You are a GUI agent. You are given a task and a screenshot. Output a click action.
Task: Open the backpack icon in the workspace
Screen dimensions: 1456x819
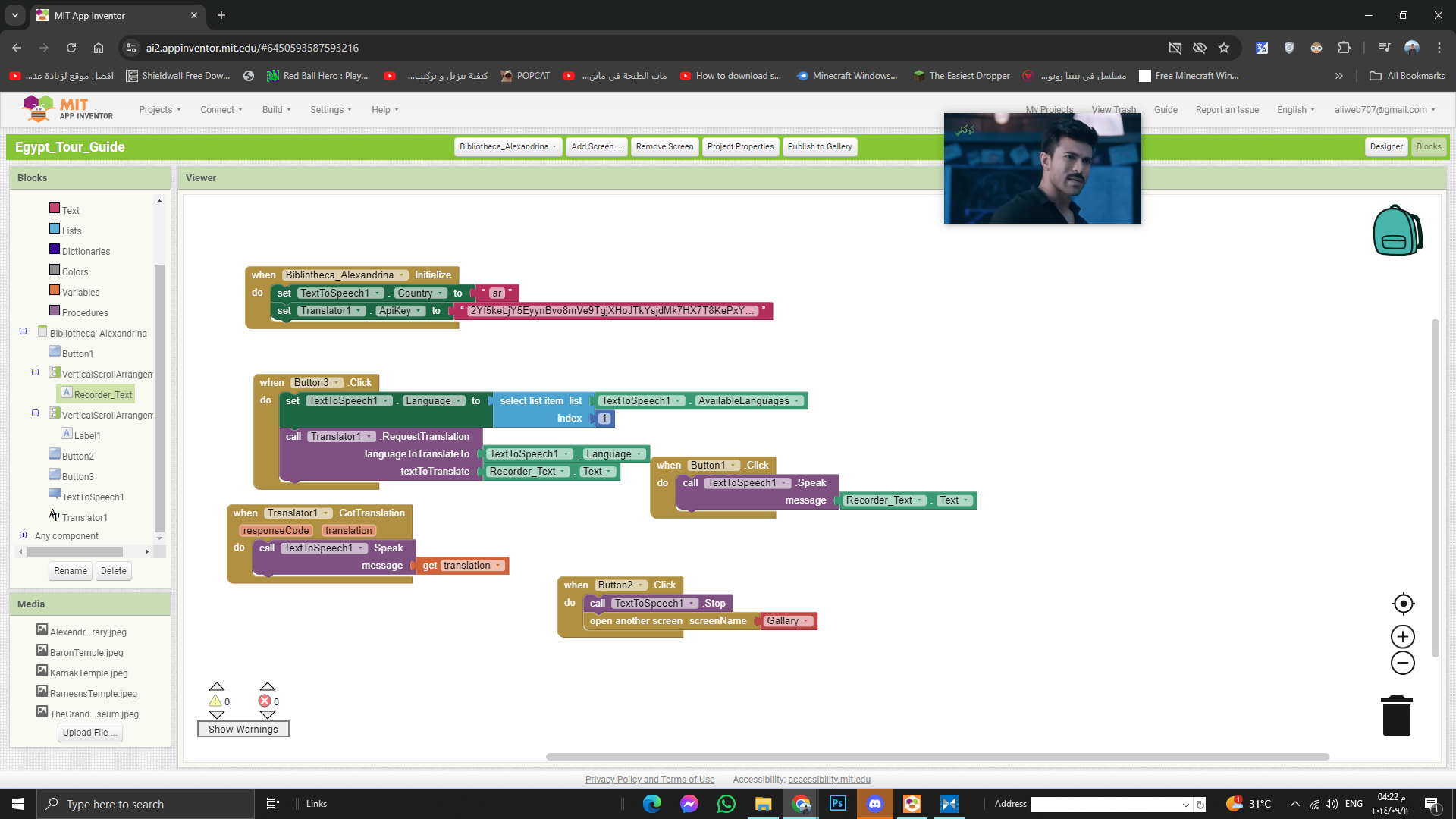click(1397, 231)
